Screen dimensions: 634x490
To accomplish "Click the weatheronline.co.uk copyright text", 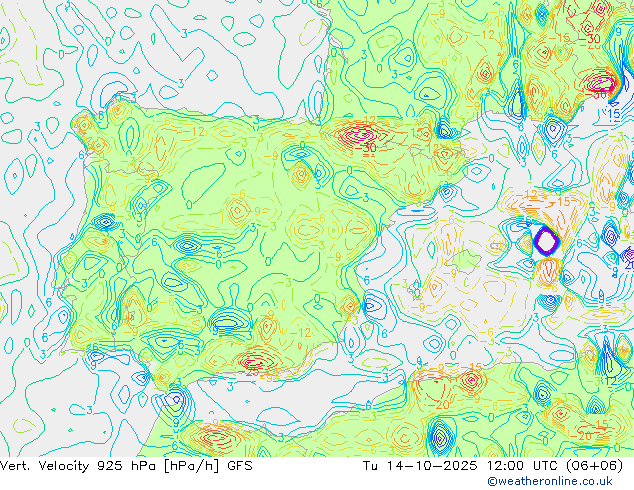I will (550, 481).
